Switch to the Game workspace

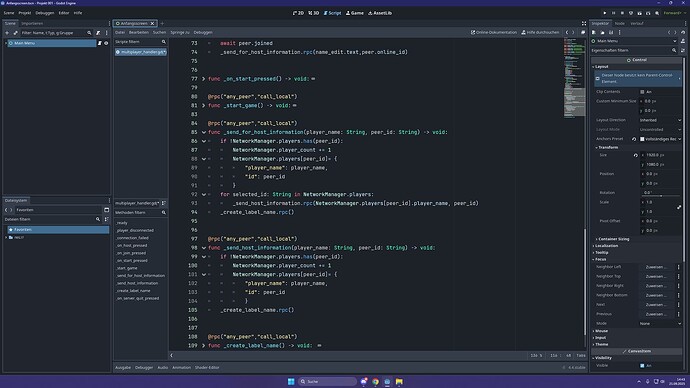355,13
